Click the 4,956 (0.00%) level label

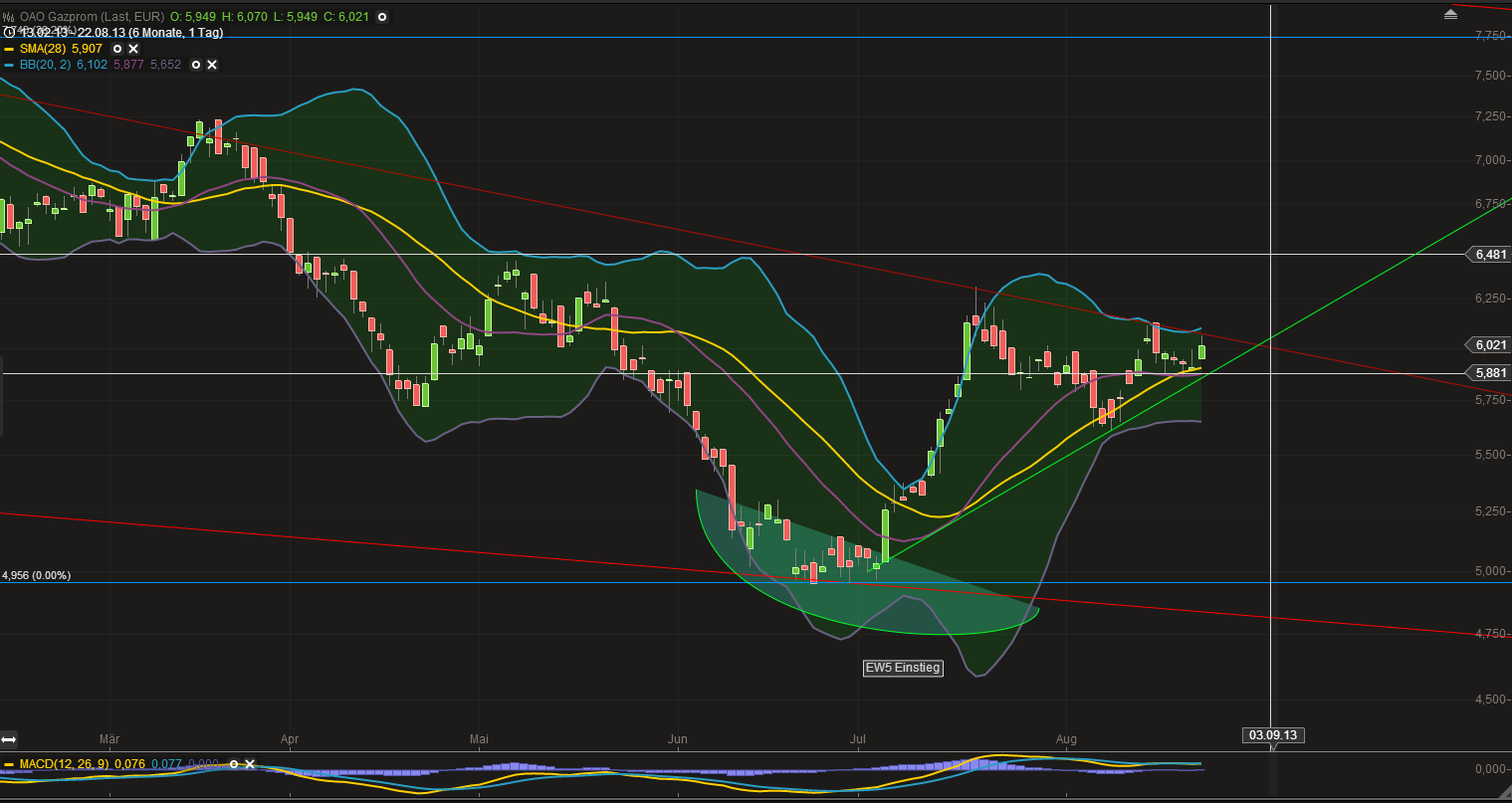tap(37, 575)
